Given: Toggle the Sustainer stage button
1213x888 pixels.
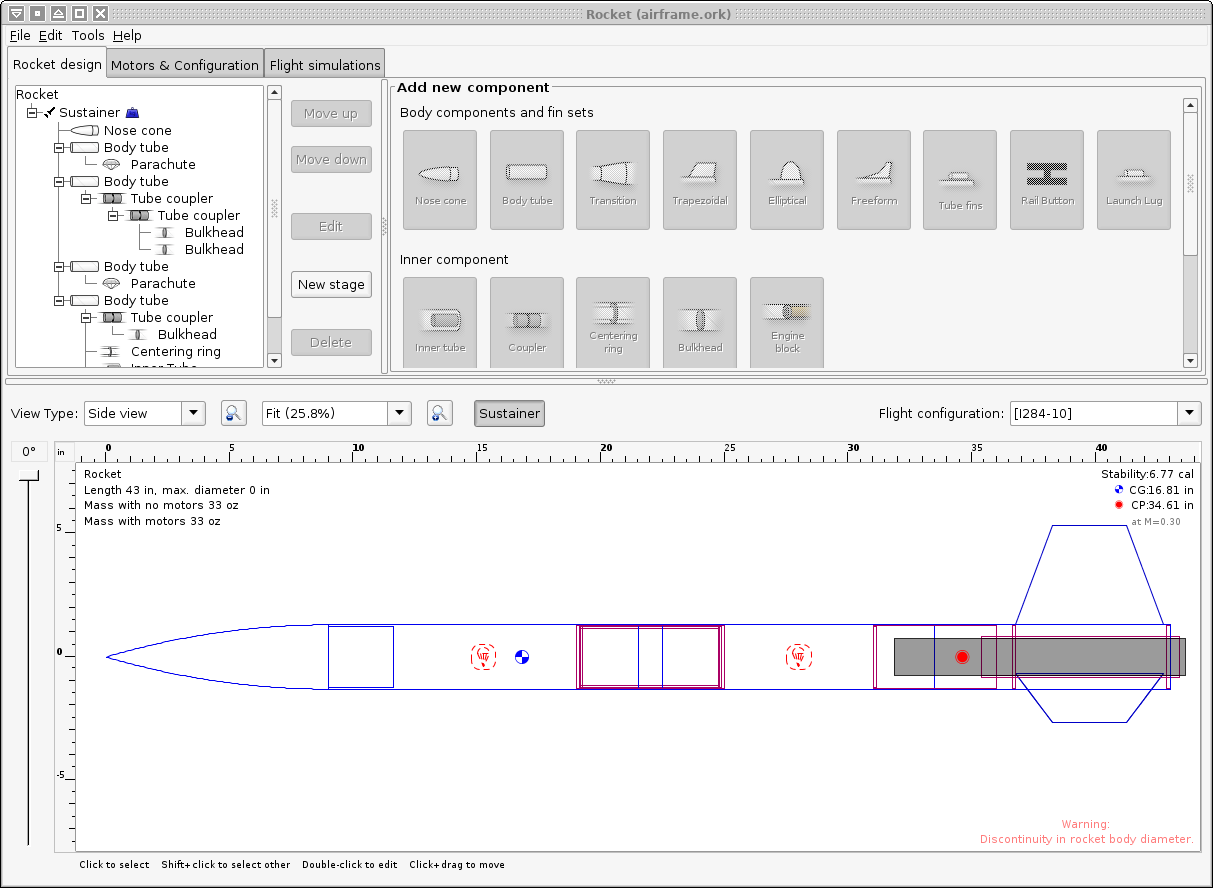Looking at the screenshot, I should [x=509, y=413].
